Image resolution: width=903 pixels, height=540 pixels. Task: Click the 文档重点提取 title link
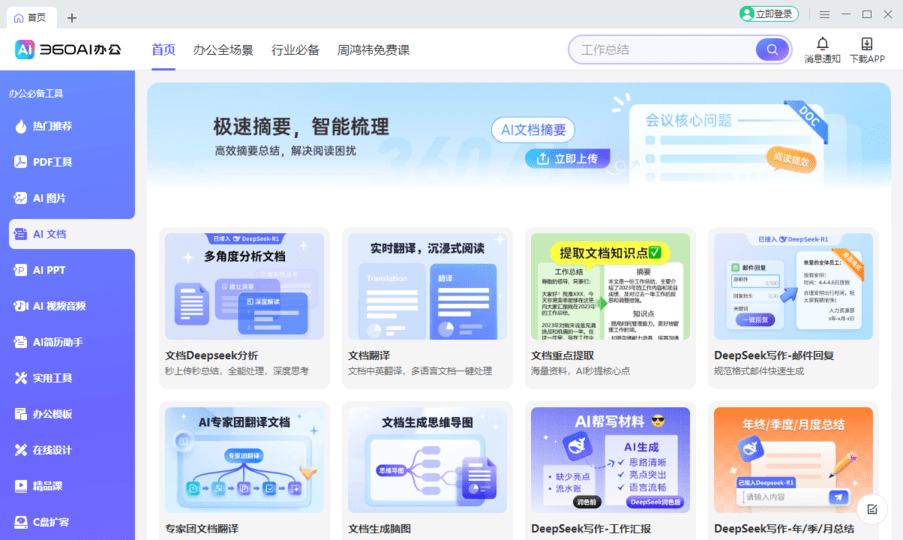coord(562,355)
